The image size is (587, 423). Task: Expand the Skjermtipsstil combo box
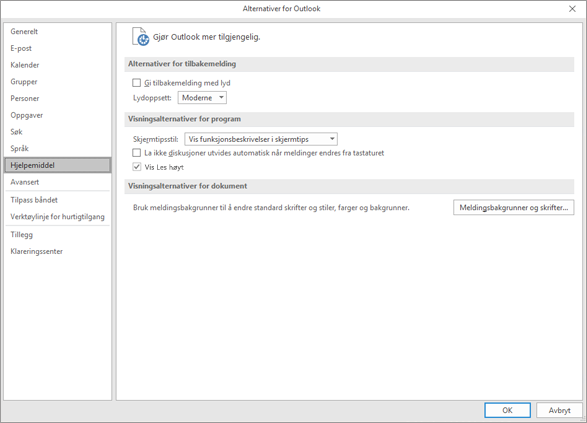point(261,139)
